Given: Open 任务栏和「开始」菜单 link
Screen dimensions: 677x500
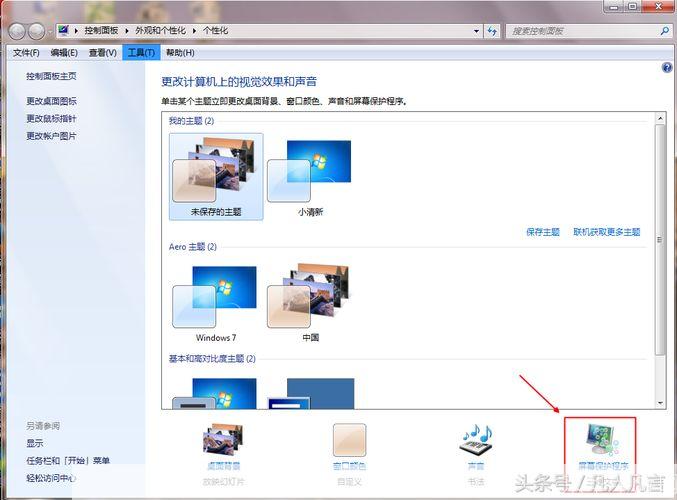Looking at the screenshot, I should click(x=68, y=461).
